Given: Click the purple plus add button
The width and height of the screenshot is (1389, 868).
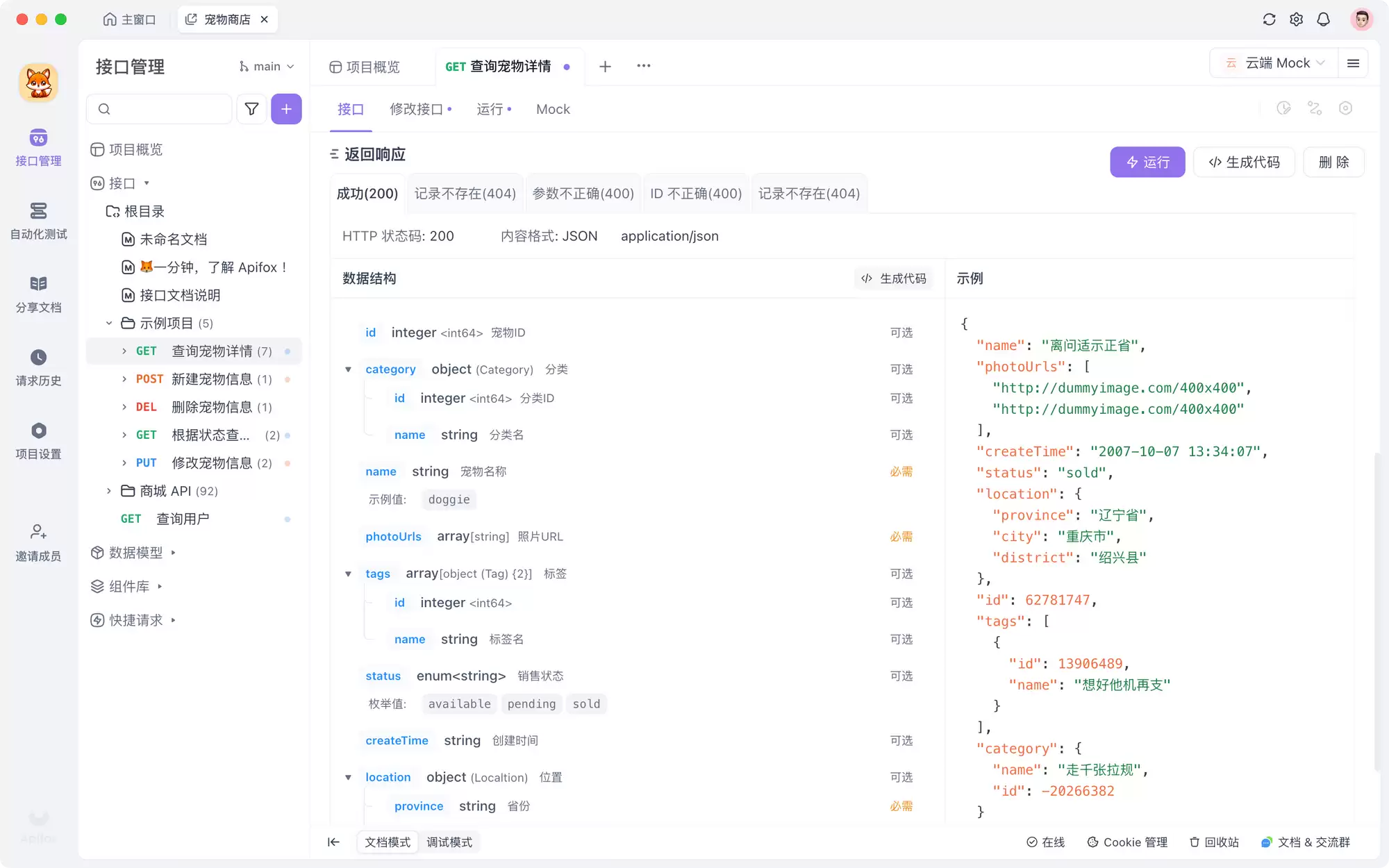Looking at the screenshot, I should point(286,109).
